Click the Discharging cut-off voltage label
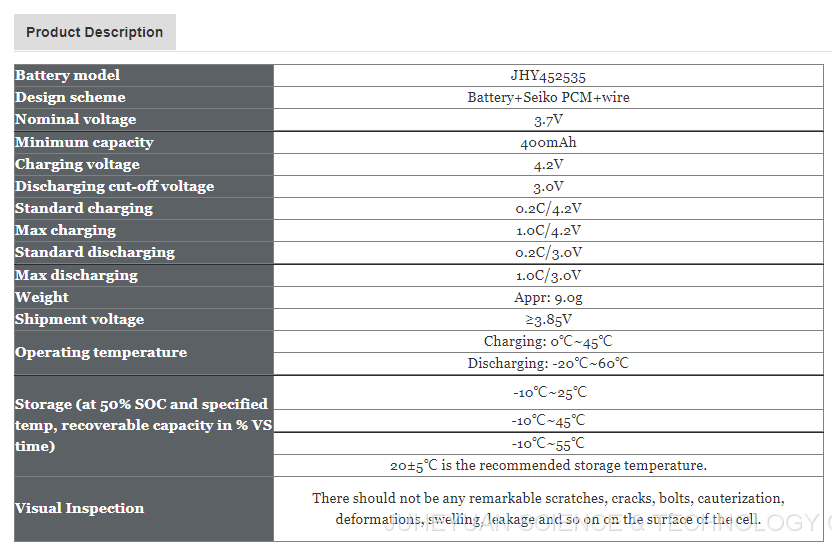832x542 pixels. point(114,186)
